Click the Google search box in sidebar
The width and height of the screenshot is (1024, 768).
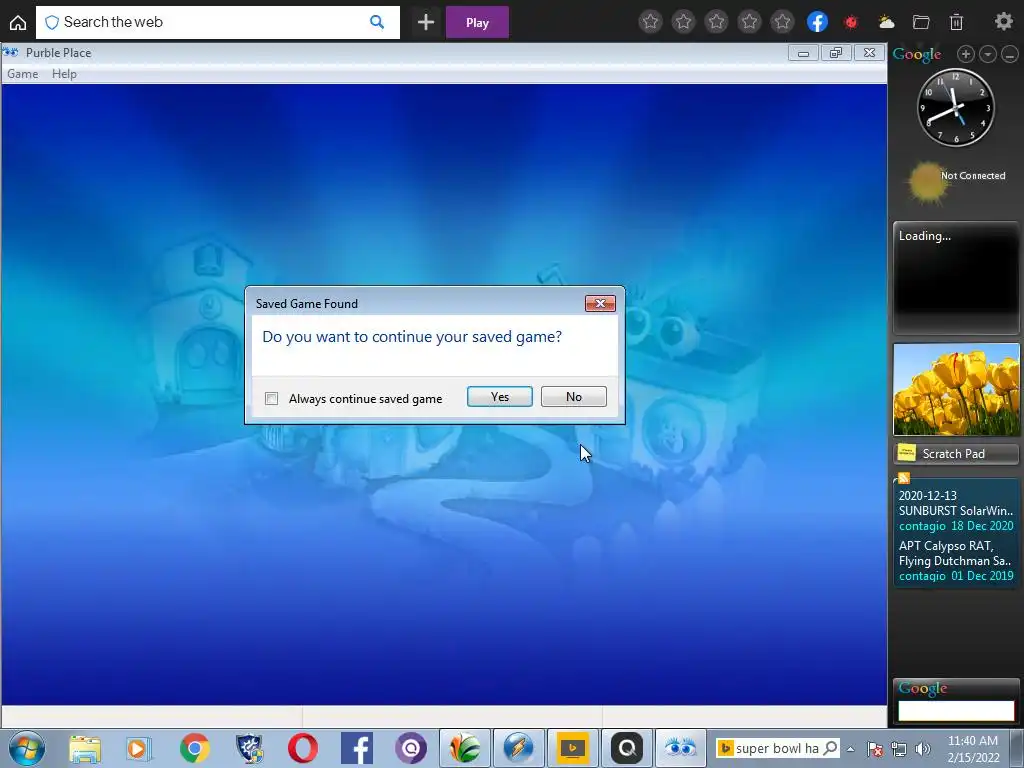pyautogui.click(x=956, y=711)
